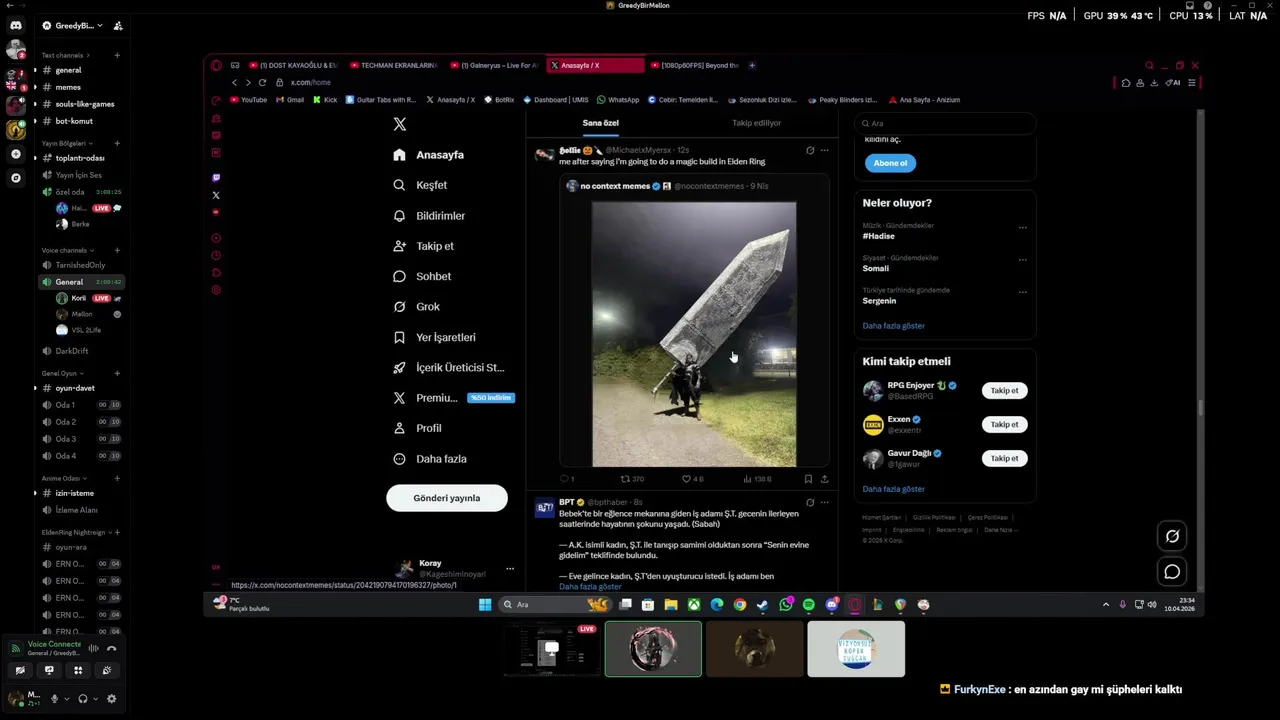Image resolution: width=1280 pixels, height=720 pixels.
Task: Open #Hadise trending topic
Action: 879,236
